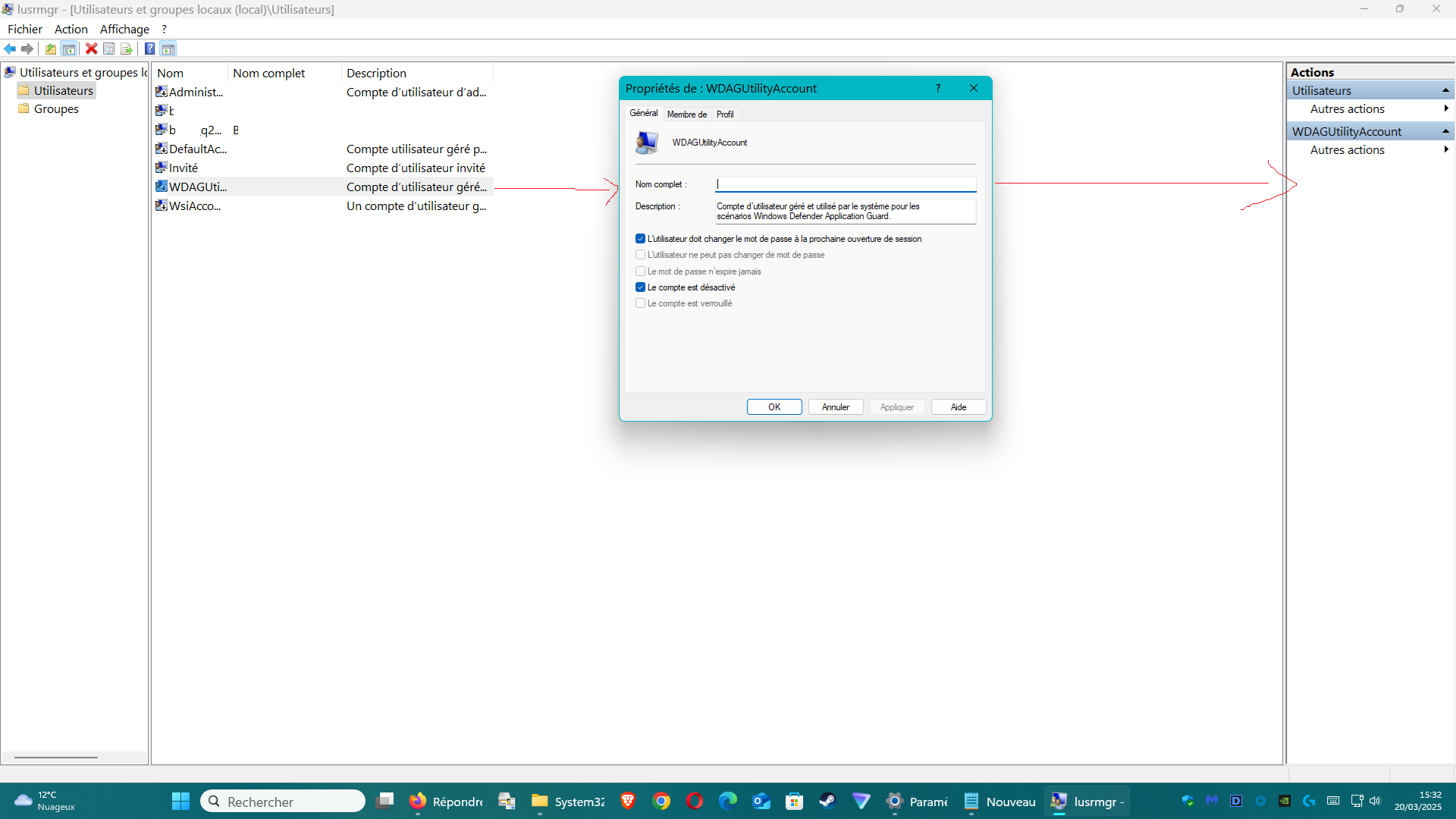Image resolution: width=1456 pixels, height=819 pixels.
Task: Click the red Delete X toolbar icon
Action: [91, 49]
